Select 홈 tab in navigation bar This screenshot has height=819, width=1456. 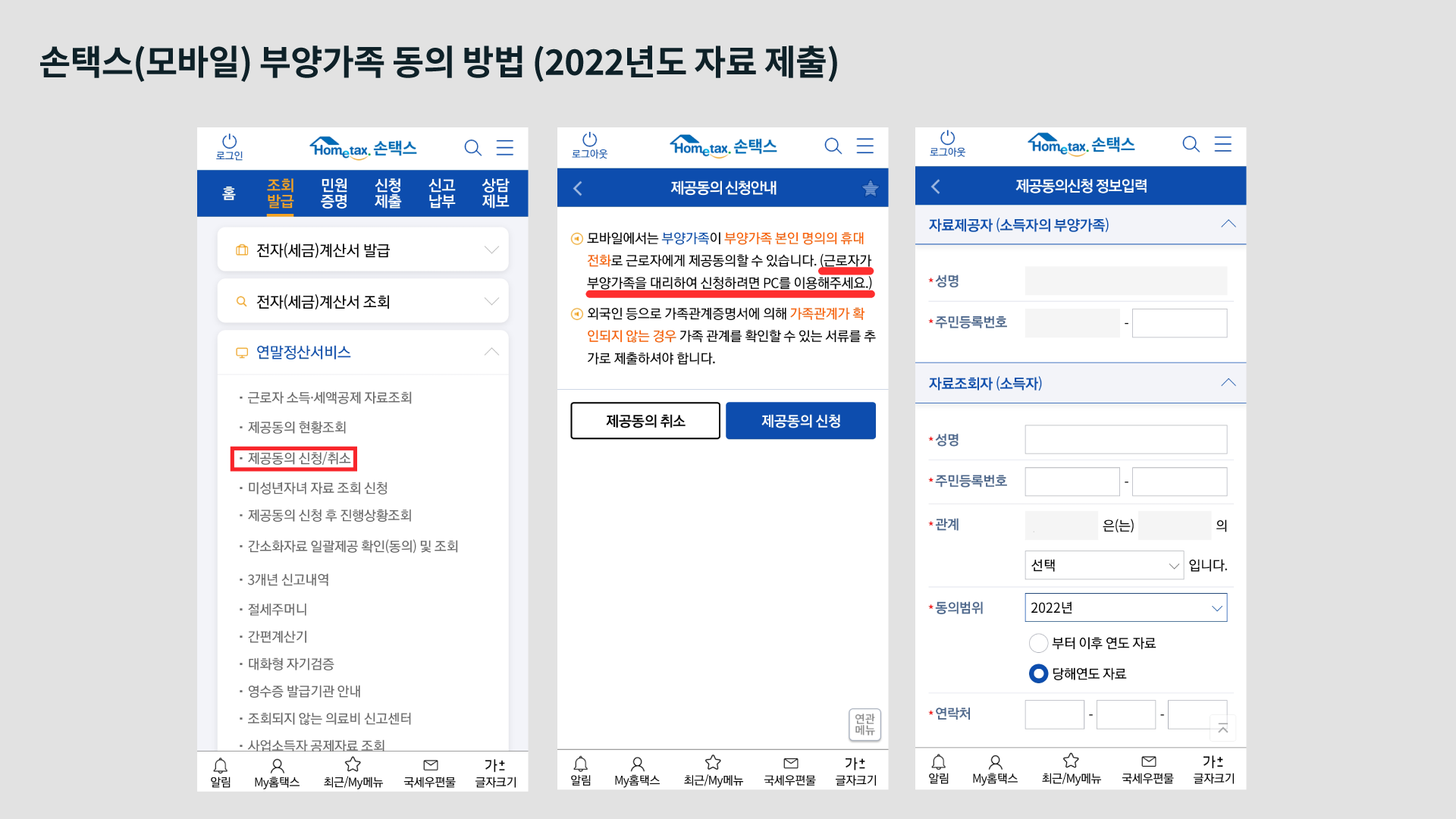click(x=229, y=193)
